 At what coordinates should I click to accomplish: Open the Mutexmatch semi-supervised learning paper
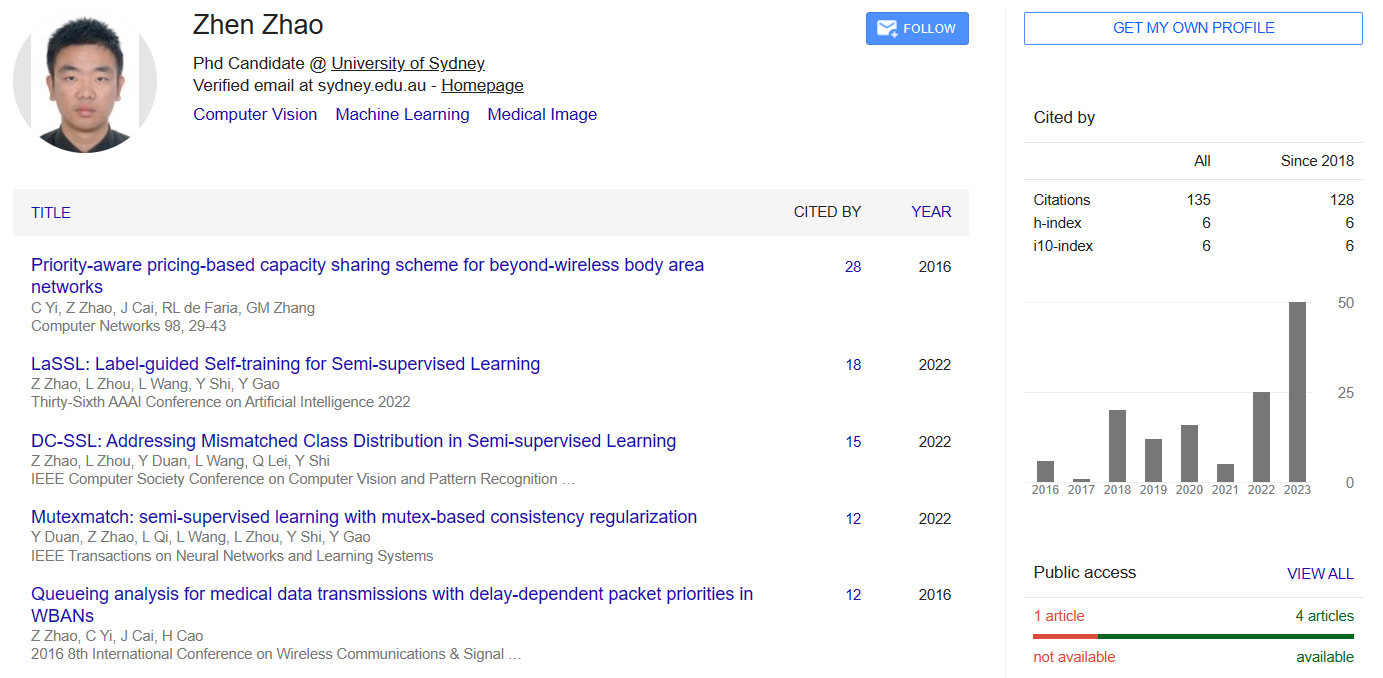(364, 517)
